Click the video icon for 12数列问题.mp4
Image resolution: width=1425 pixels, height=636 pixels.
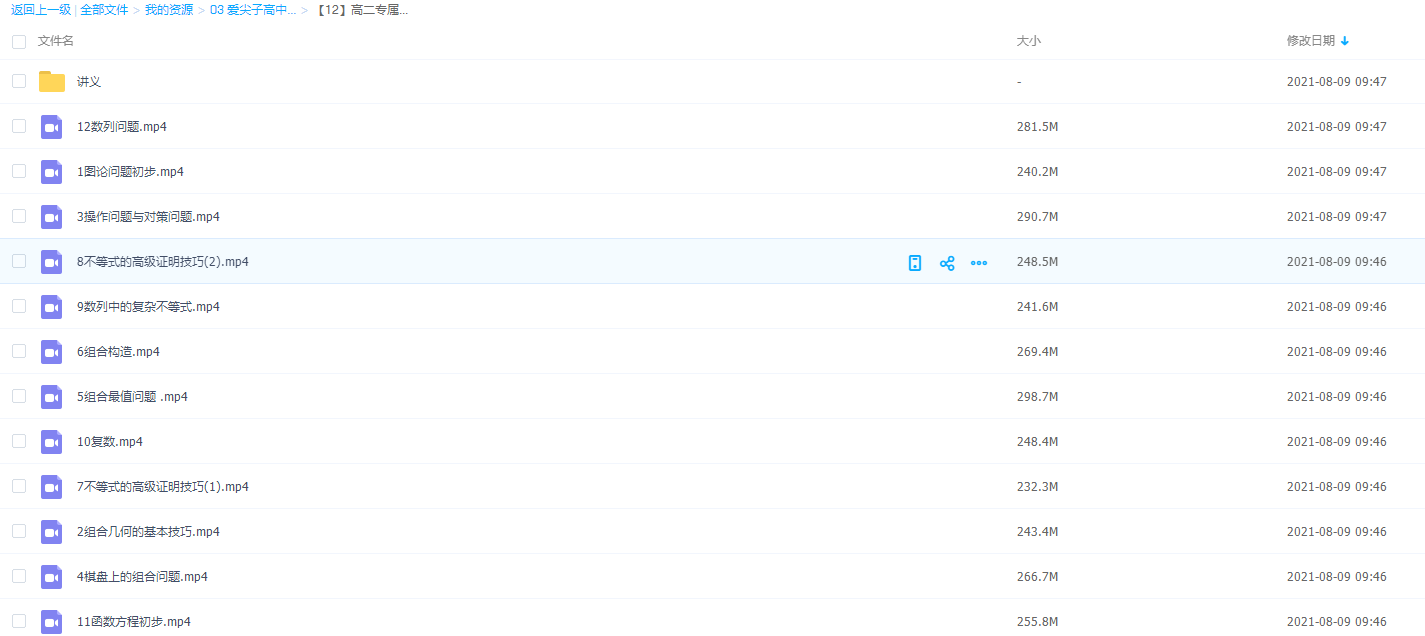pyautogui.click(x=52, y=127)
